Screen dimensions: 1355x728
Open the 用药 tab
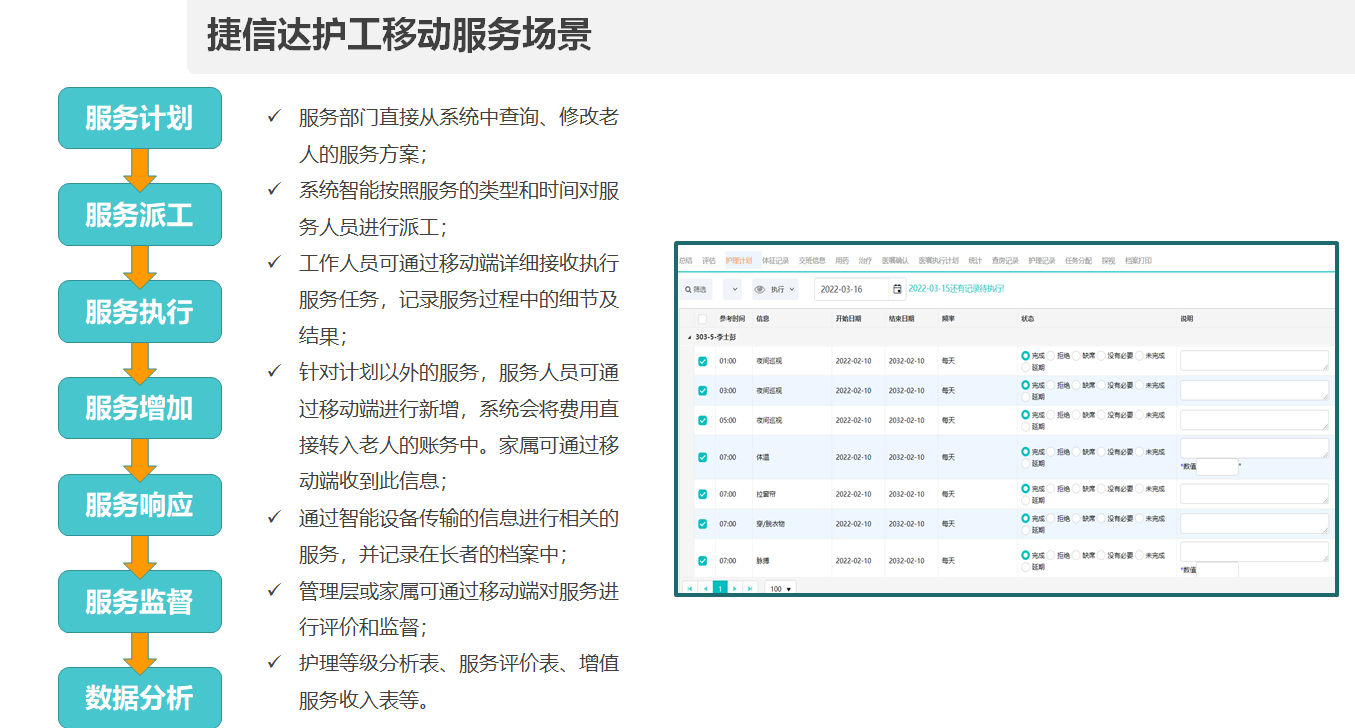tap(842, 261)
